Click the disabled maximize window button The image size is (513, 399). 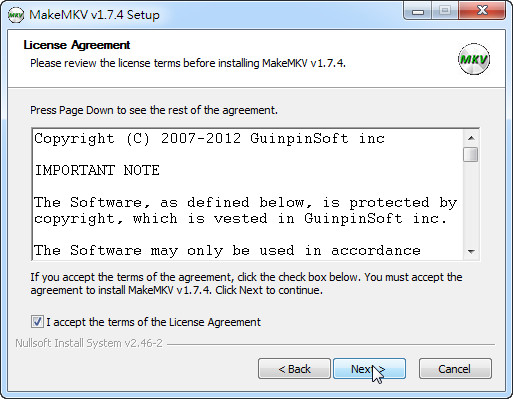(x=445, y=11)
